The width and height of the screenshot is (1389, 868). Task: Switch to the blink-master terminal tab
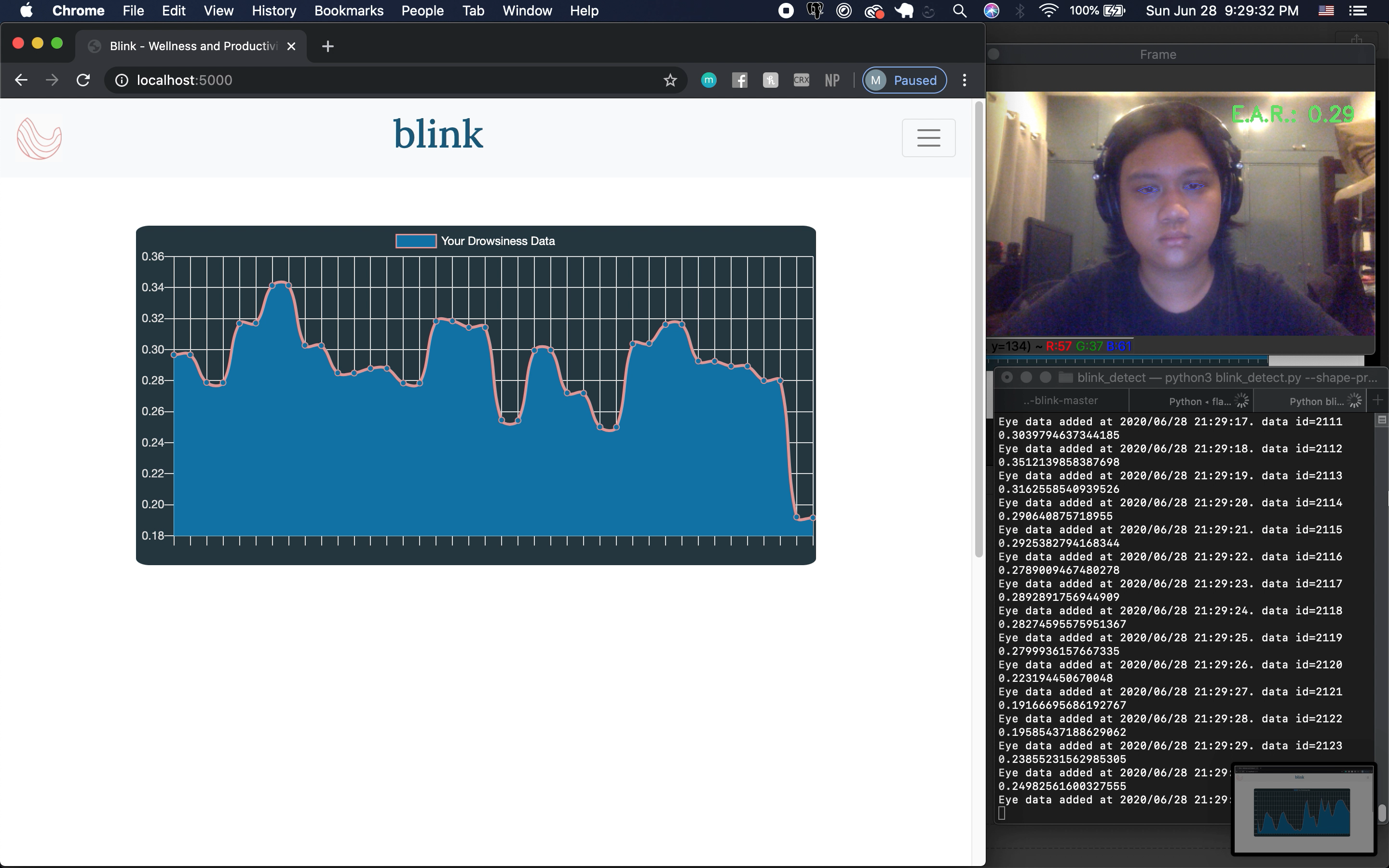pos(1061,401)
